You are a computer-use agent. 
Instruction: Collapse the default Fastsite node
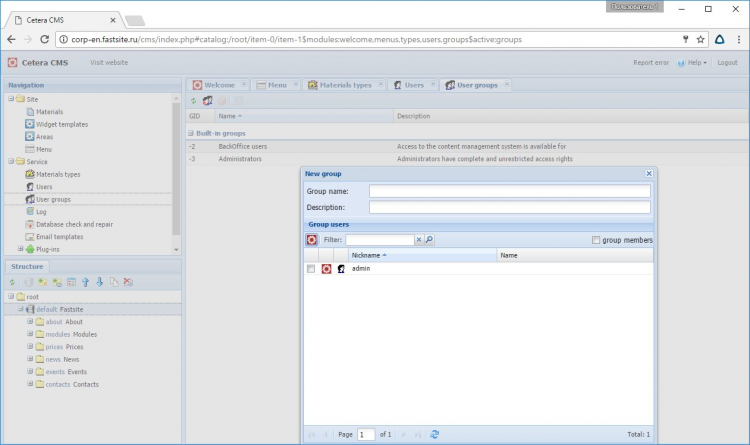click(21, 309)
